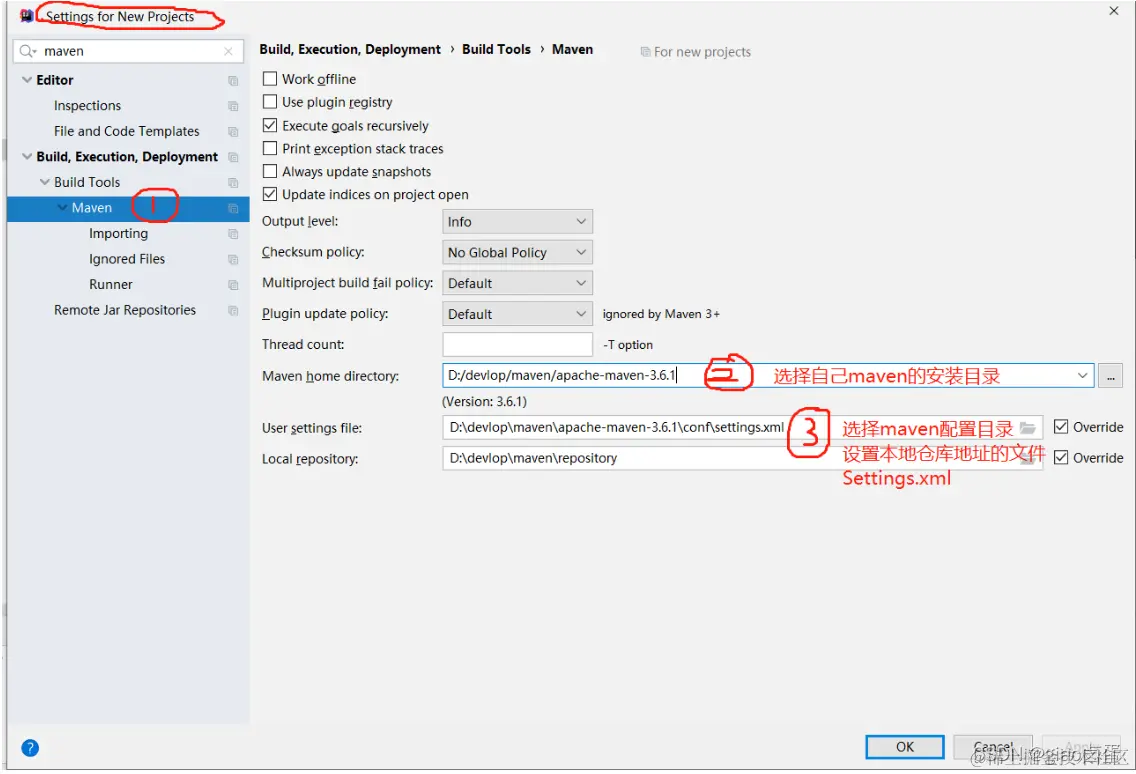Viewport: 1136px width, 774px height.
Task: Click the folder browse icon in User settings file
Action: pos(1027,428)
